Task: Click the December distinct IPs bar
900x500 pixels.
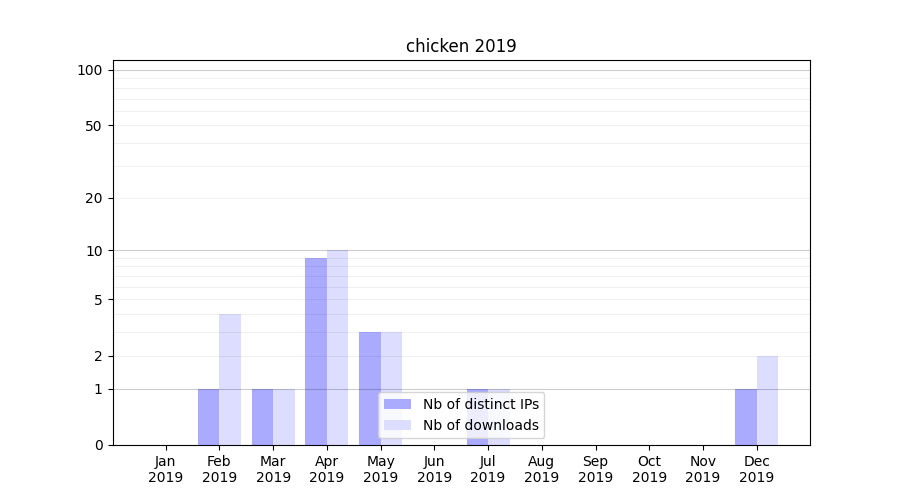Action: [x=745, y=417]
